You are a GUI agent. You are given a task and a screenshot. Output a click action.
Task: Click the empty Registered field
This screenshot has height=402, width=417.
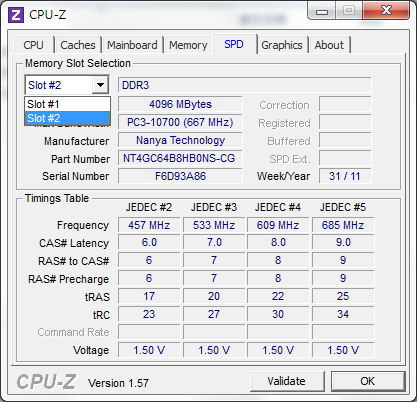345,122
